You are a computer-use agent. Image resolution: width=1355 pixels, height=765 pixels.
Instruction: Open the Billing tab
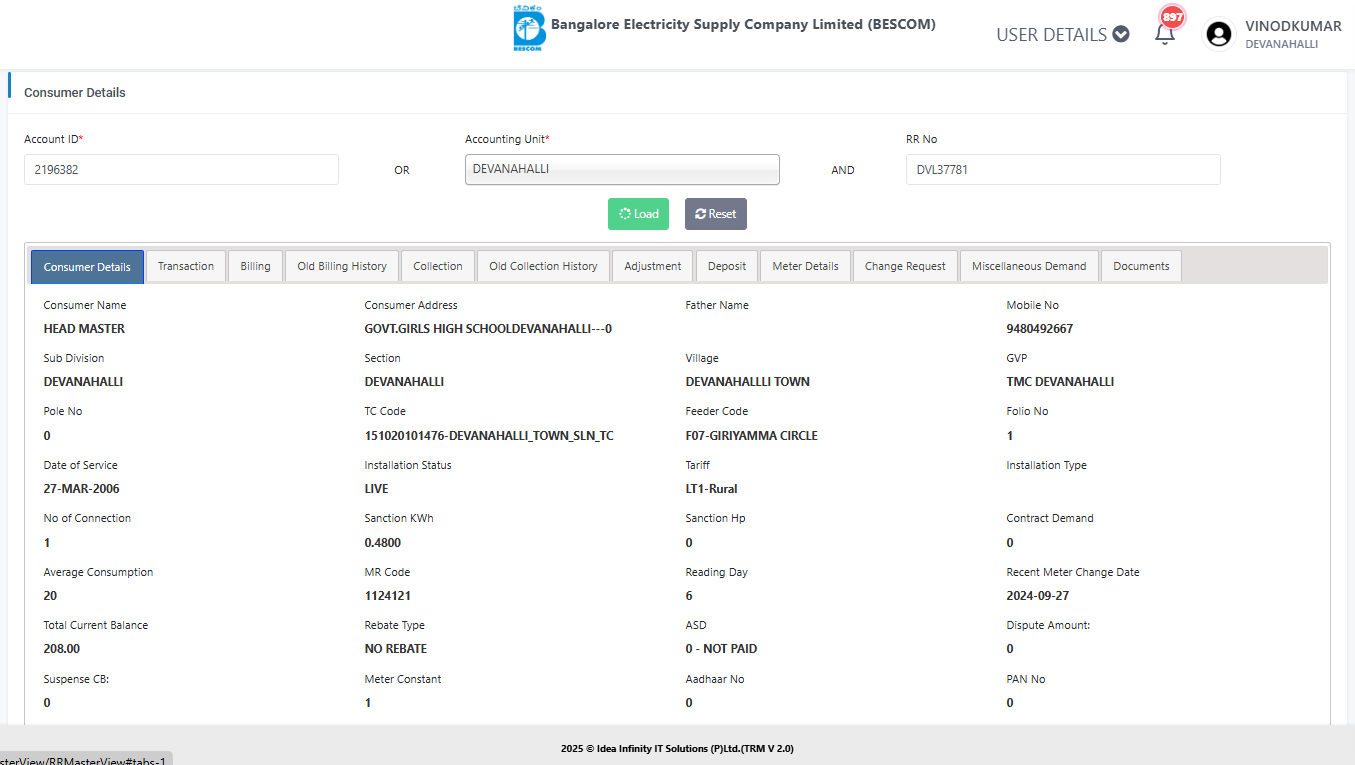(255, 266)
